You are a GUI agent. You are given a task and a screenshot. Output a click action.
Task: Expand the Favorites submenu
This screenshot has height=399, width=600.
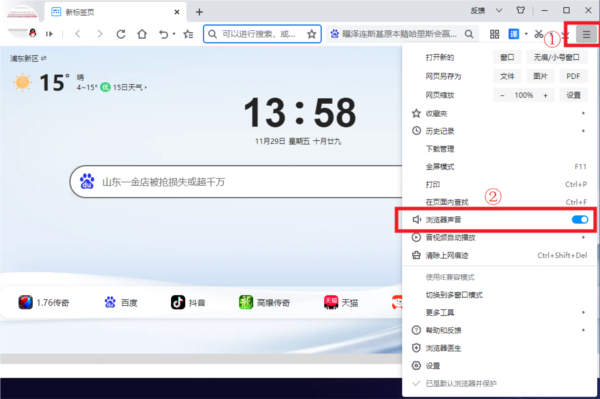pos(499,113)
